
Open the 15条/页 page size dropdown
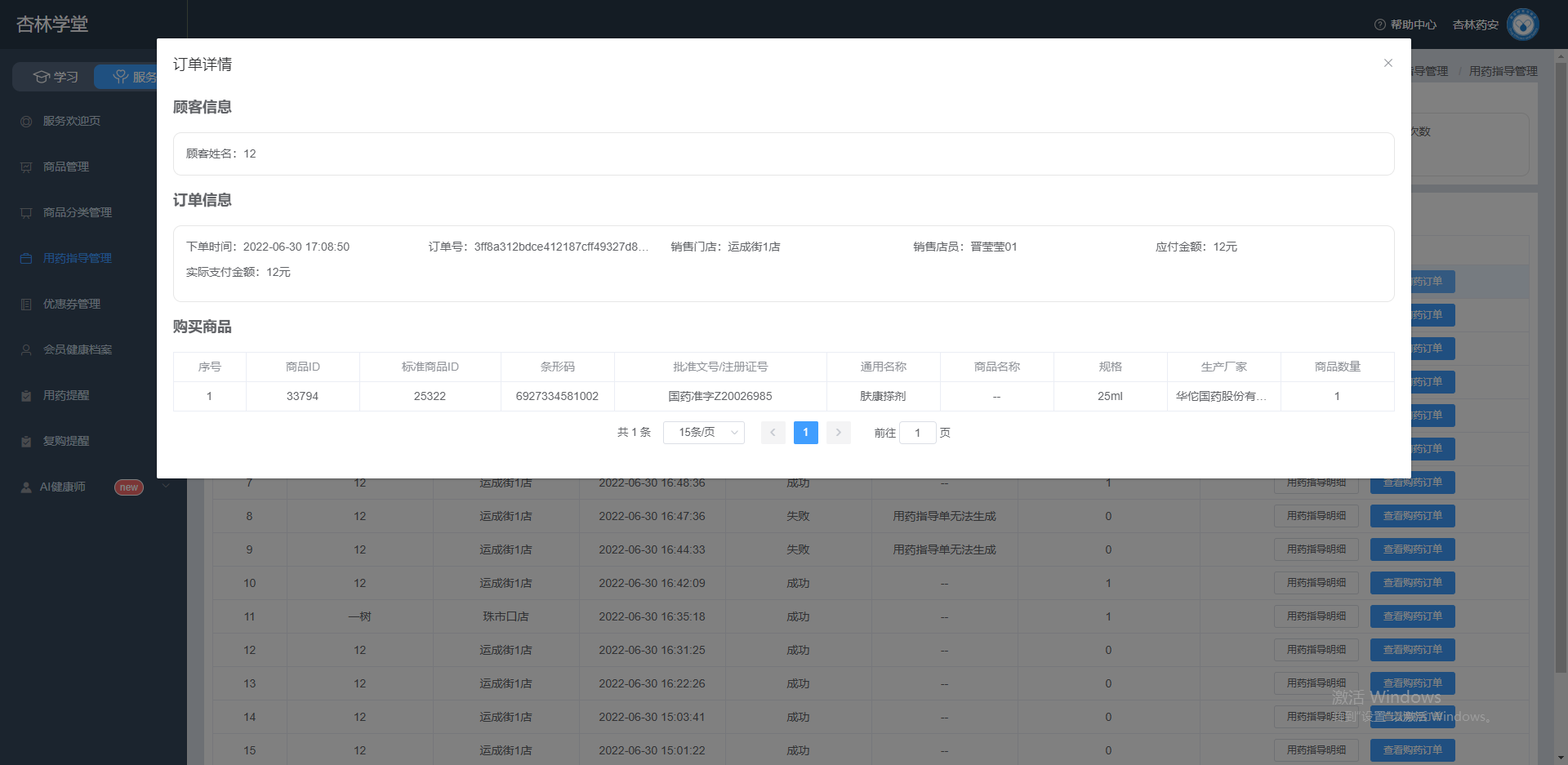click(x=704, y=433)
